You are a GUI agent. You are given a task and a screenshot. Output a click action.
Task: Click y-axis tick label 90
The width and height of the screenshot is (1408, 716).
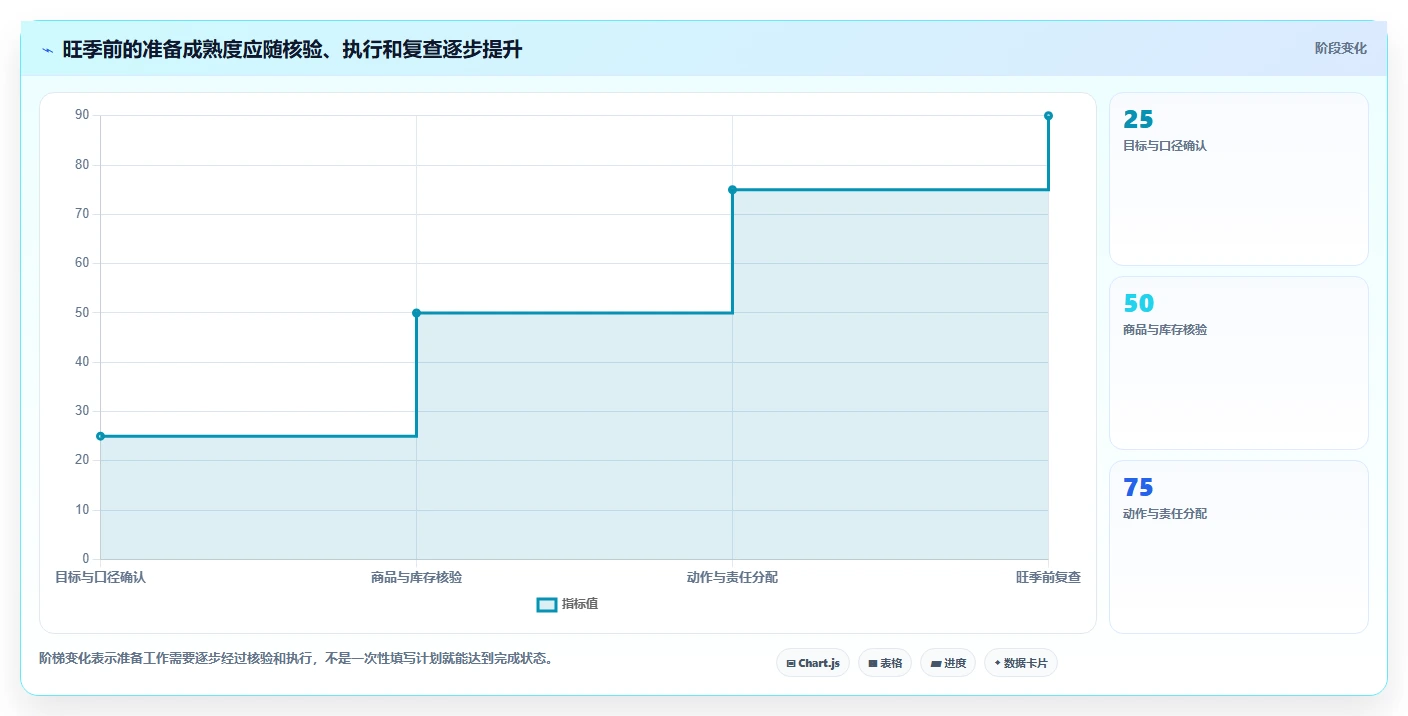[82, 116]
